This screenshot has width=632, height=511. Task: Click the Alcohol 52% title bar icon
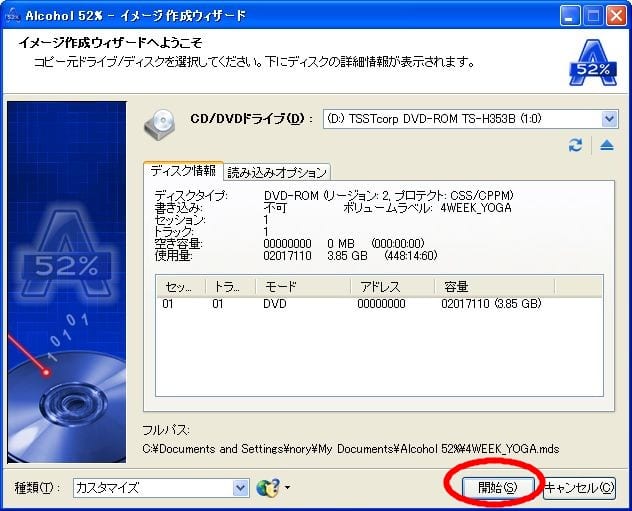click(x=13, y=15)
